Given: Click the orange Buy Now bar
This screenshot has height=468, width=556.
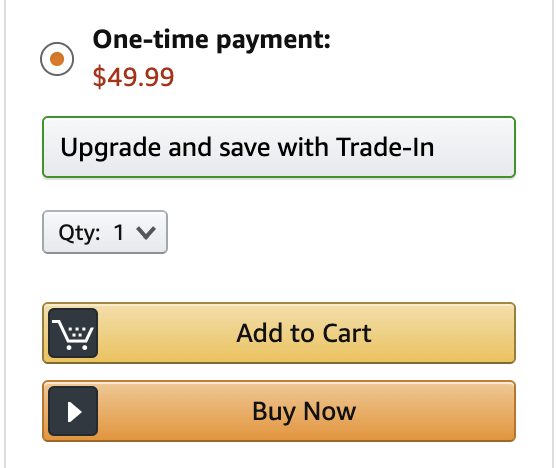Looking at the screenshot, I should 279,411.
